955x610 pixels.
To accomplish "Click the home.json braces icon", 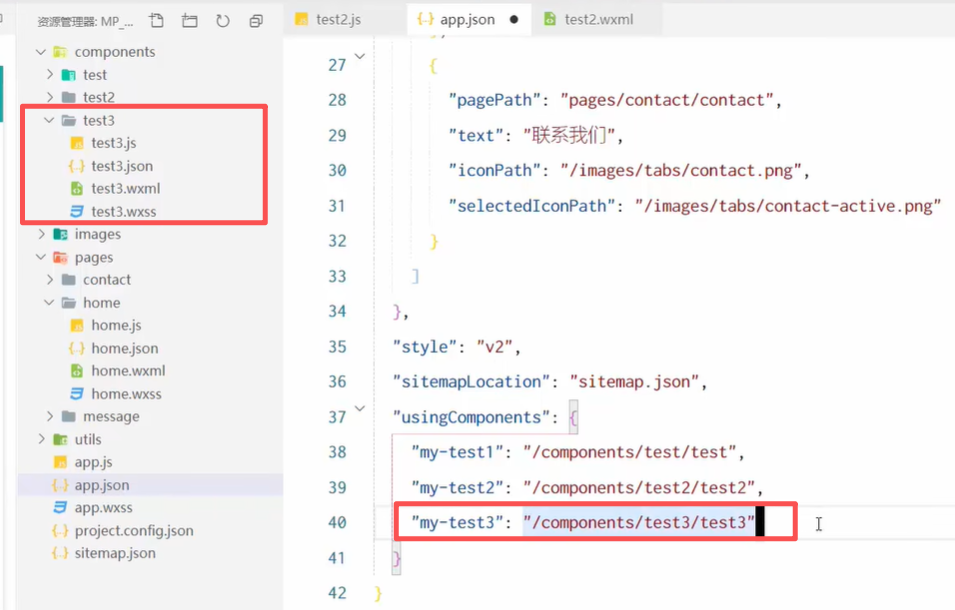I will 77,348.
